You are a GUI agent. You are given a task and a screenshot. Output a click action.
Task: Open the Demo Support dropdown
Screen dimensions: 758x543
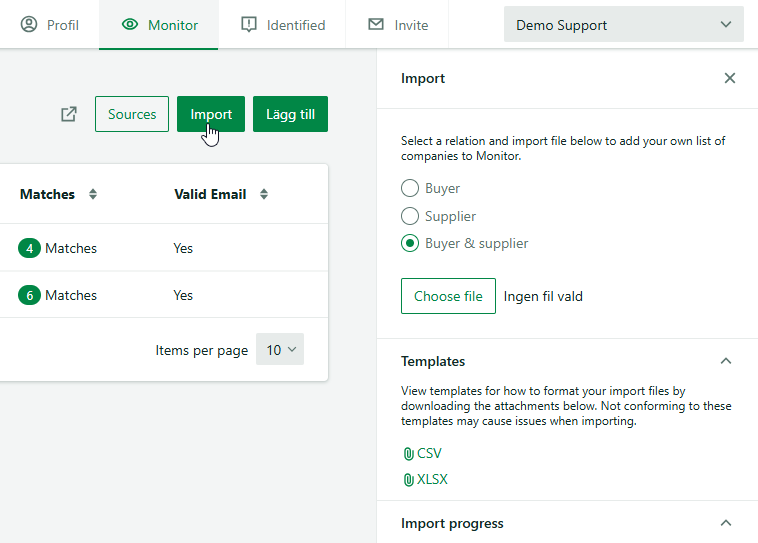pos(624,25)
